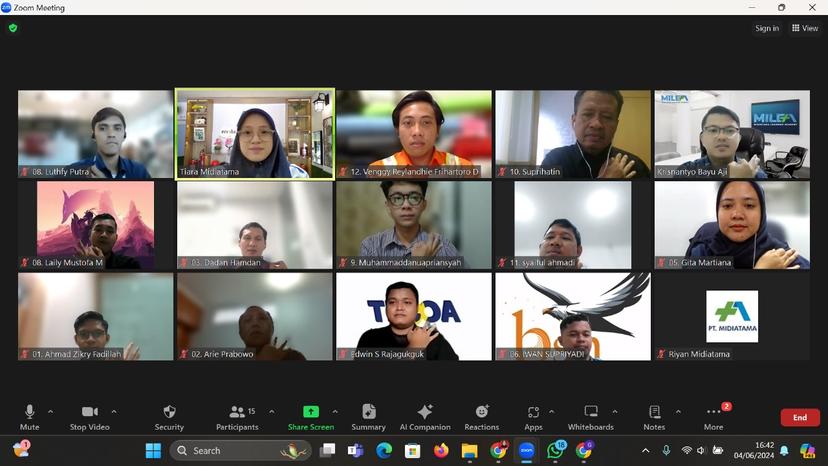
Task: Click the "03. Dadan Hamdan" name label
Action: tap(225, 263)
